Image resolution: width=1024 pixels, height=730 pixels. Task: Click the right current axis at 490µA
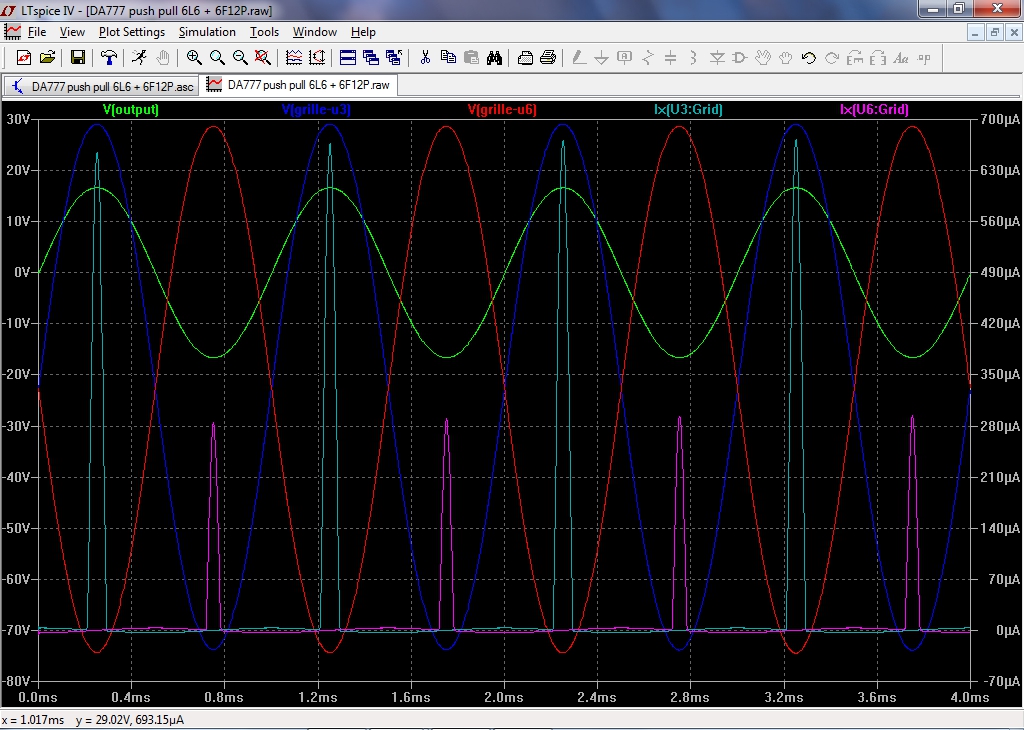(999, 272)
